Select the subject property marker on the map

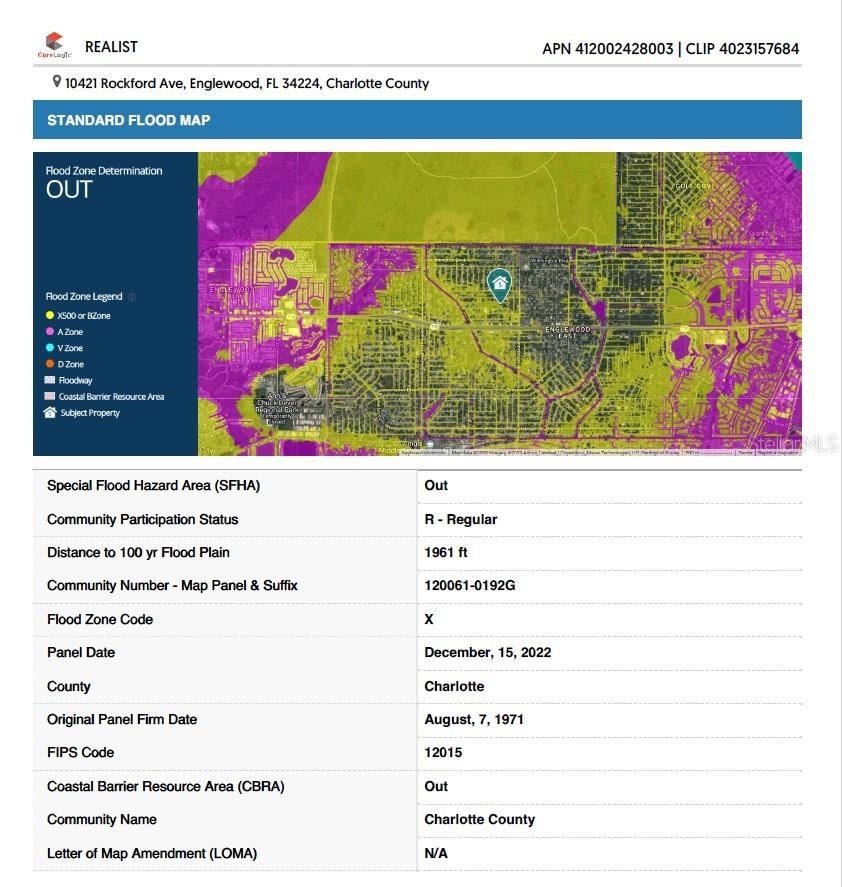pos(498,285)
